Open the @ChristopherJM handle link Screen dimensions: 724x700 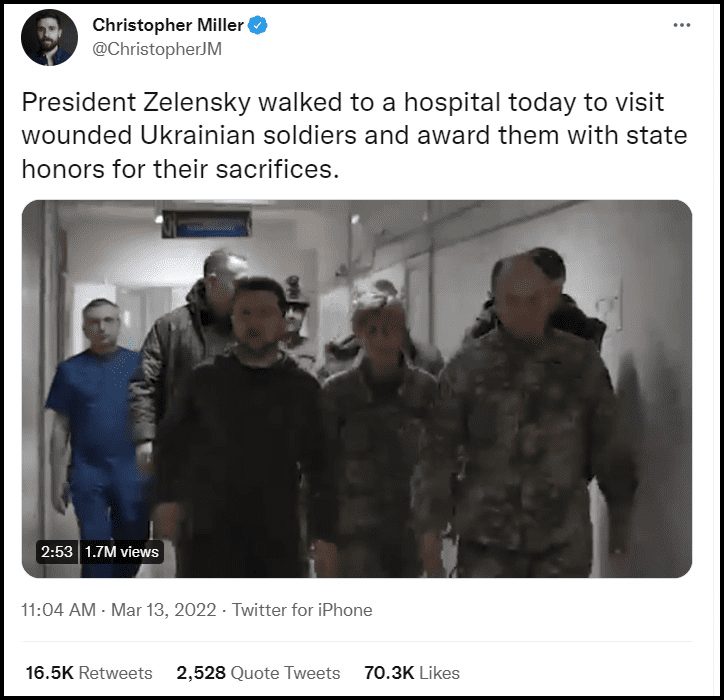click(157, 49)
